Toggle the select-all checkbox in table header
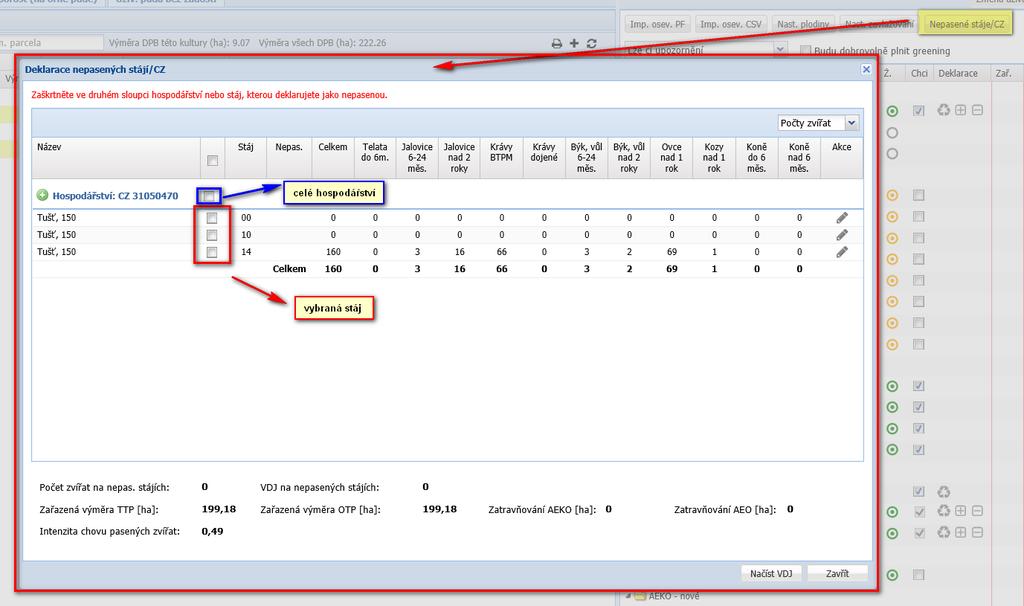 tap(212, 160)
